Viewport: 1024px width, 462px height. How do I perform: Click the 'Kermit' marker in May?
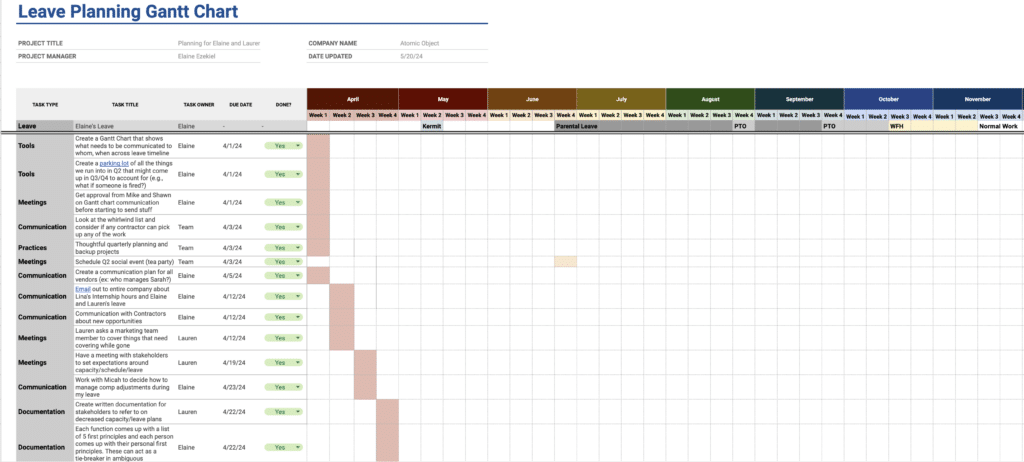[x=431, y=127]
